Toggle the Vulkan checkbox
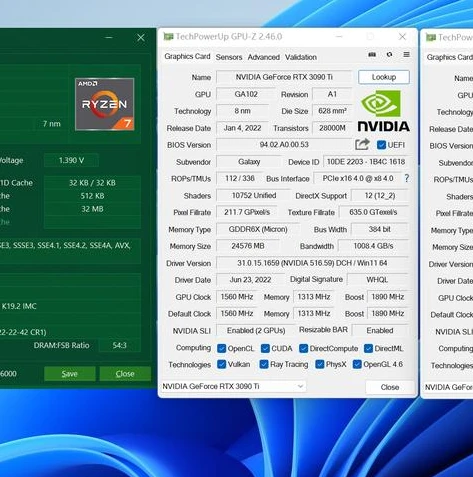Screen dimensions: 473x477 (221, 364)
